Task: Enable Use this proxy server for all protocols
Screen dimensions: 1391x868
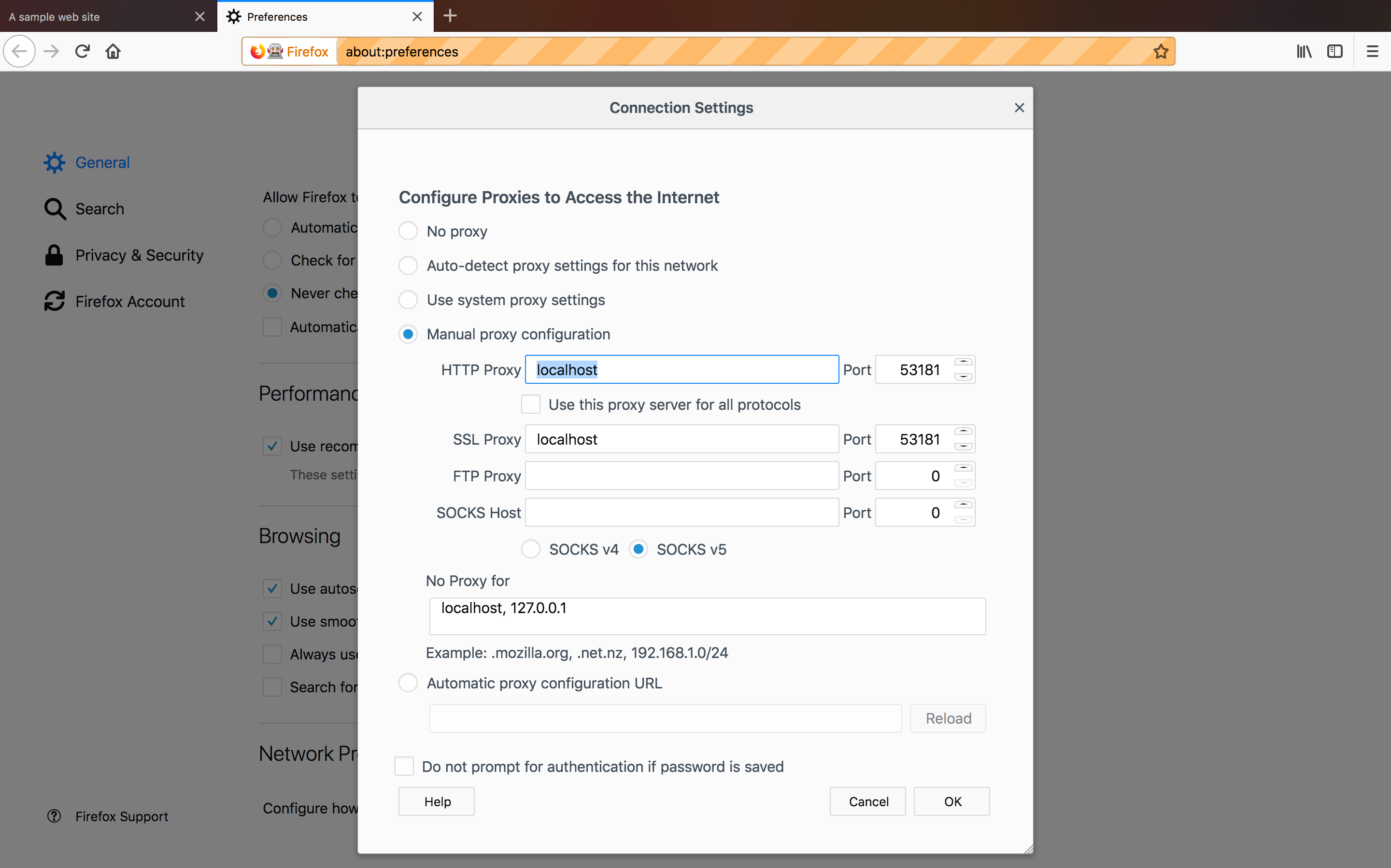Action: tap(531, 404)
